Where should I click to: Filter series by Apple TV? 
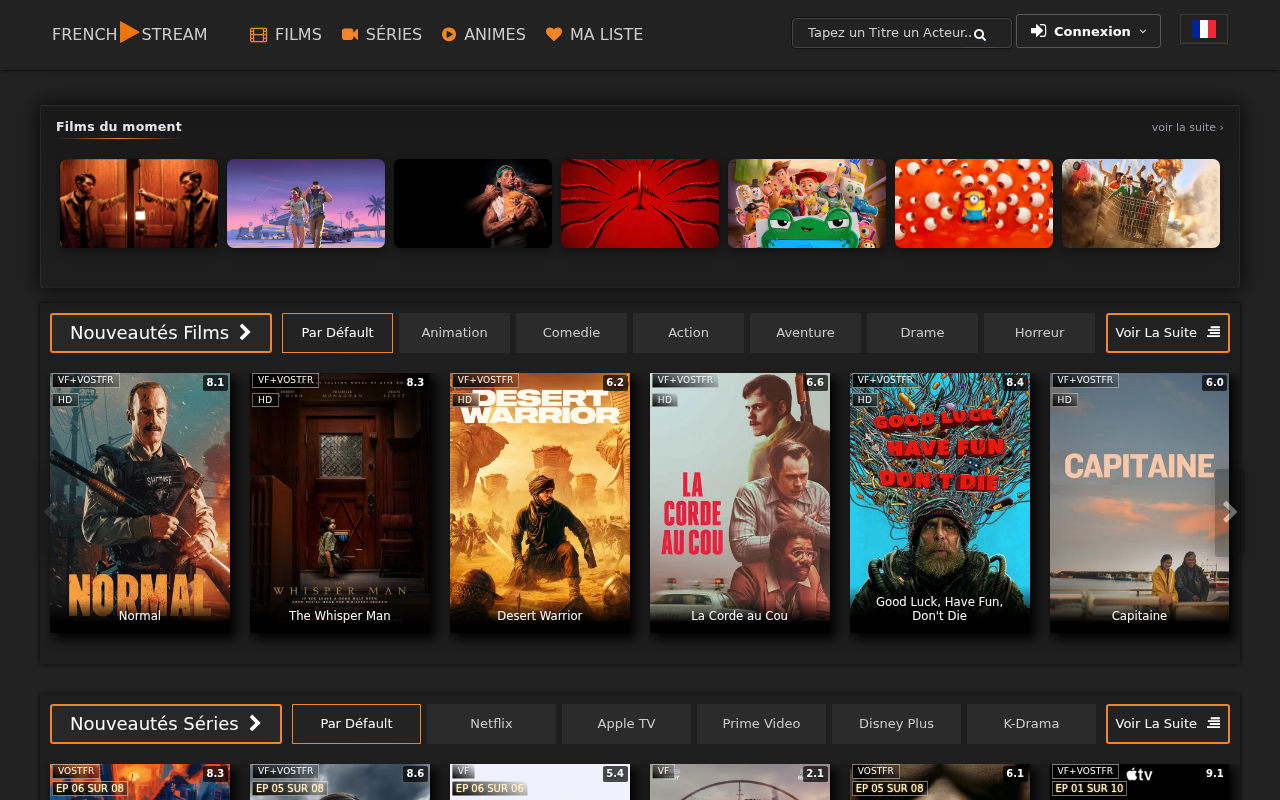pos(626,724)
